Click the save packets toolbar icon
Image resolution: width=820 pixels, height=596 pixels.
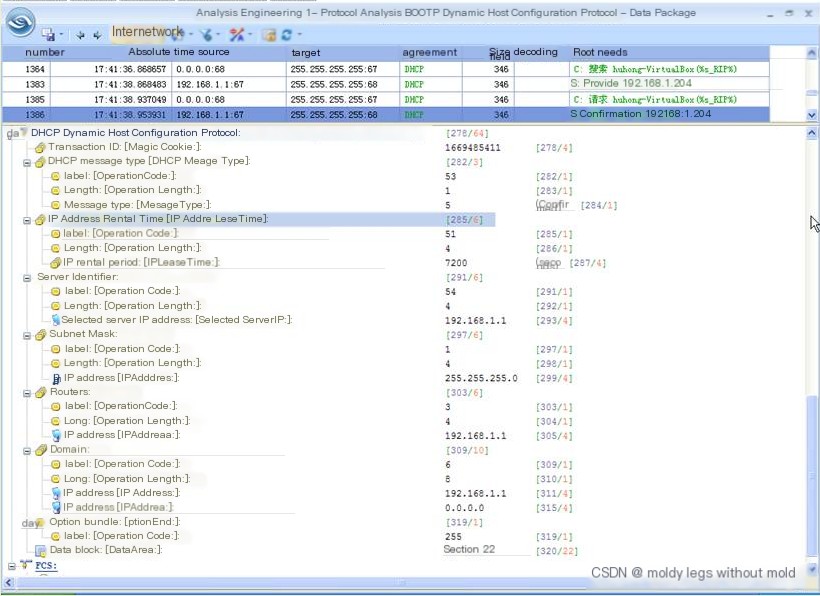[48, 35]
